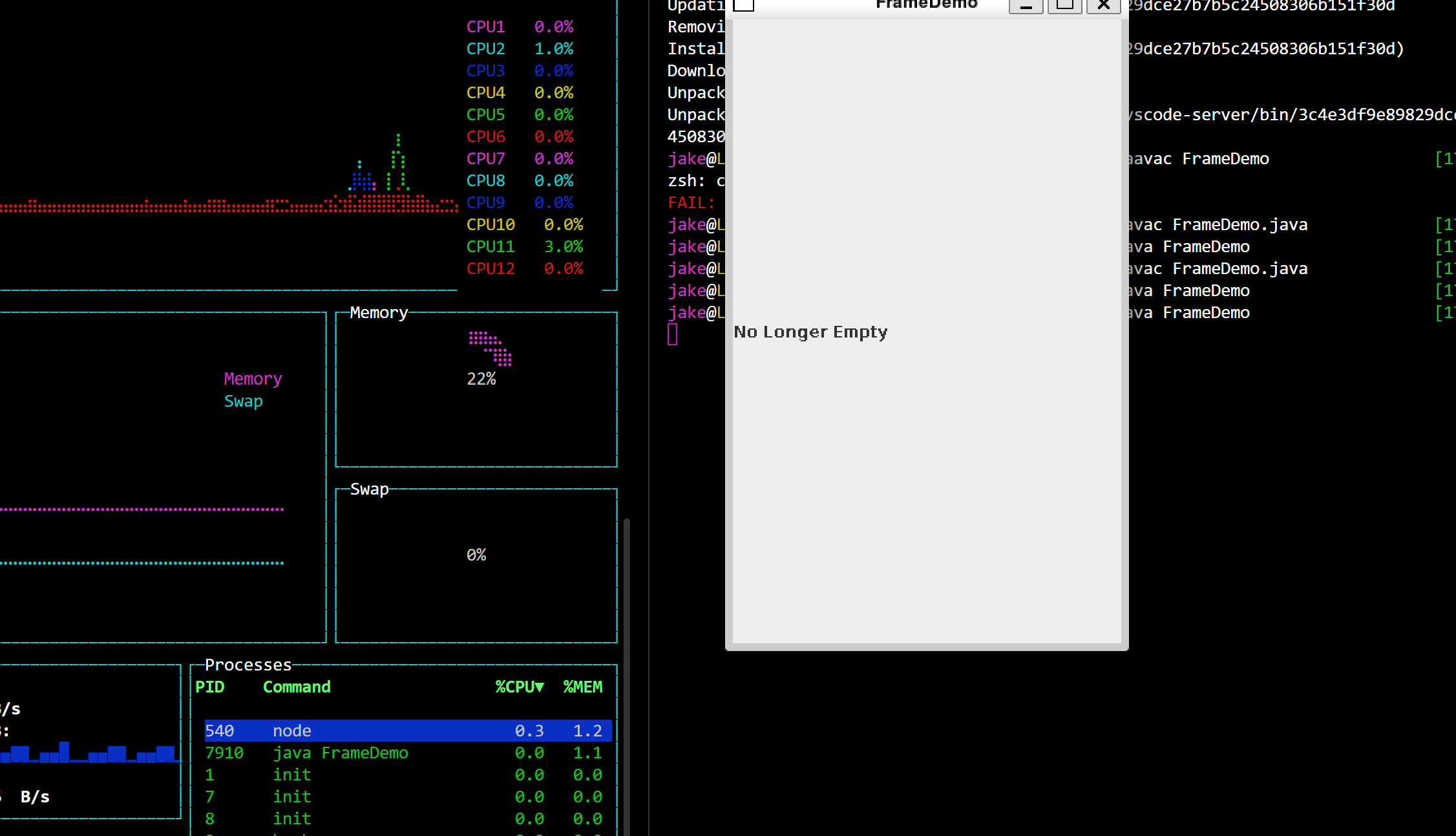Viewport: 1456px width, 836px height.
Task: Select the node process row with PID 540
Action: (408, 731)
